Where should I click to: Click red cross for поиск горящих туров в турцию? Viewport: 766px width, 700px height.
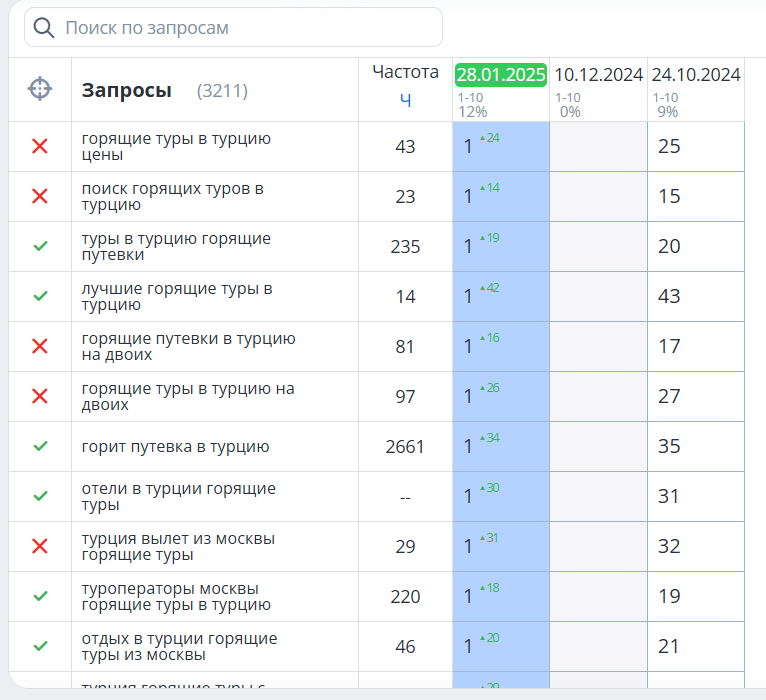click(x=40, y=196)
